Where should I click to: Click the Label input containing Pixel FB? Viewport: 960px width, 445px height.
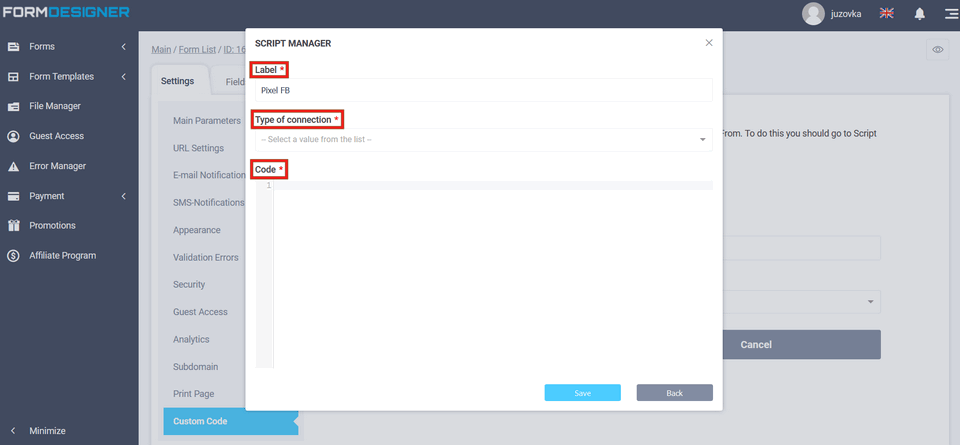point(484,90)
